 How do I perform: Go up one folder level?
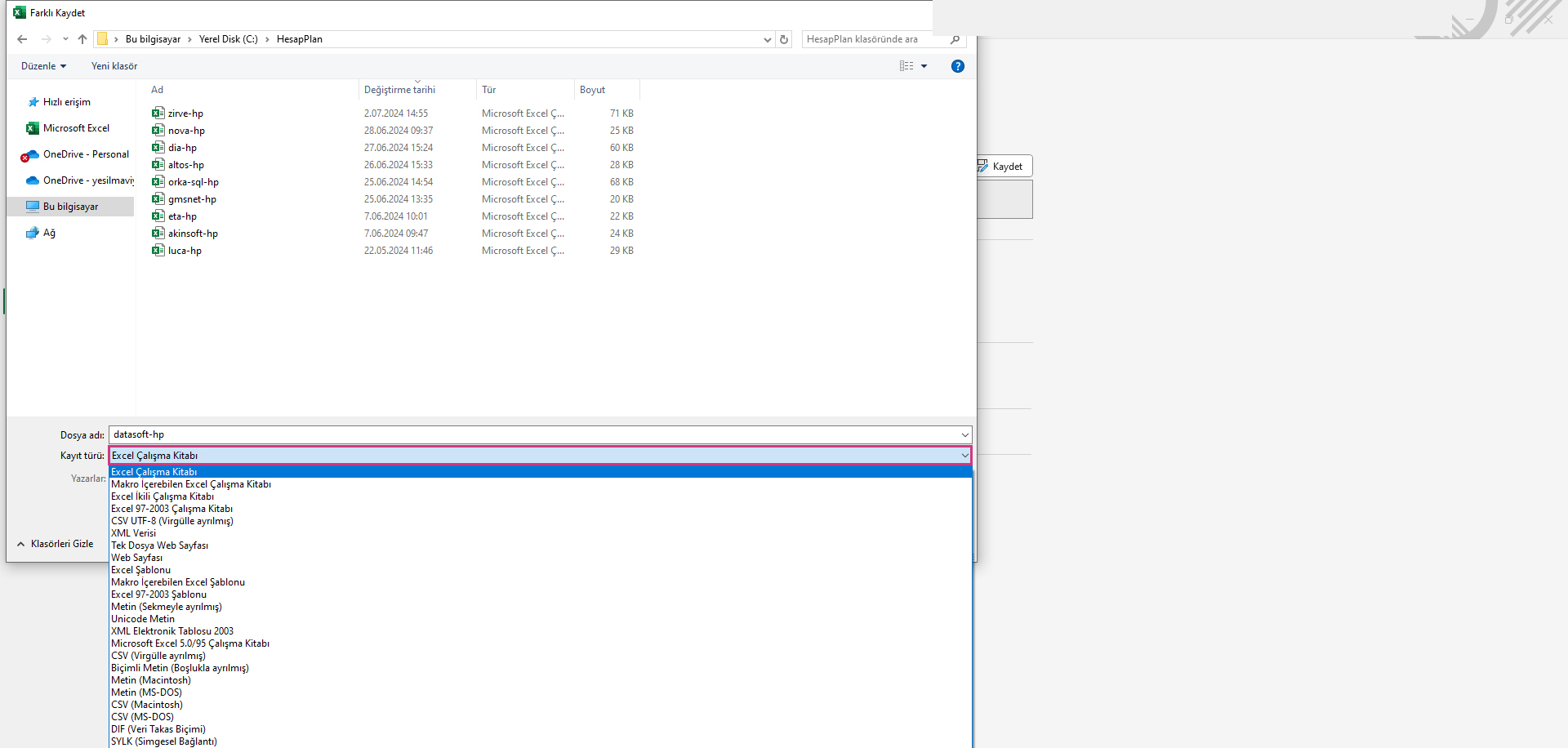point(82,39)
